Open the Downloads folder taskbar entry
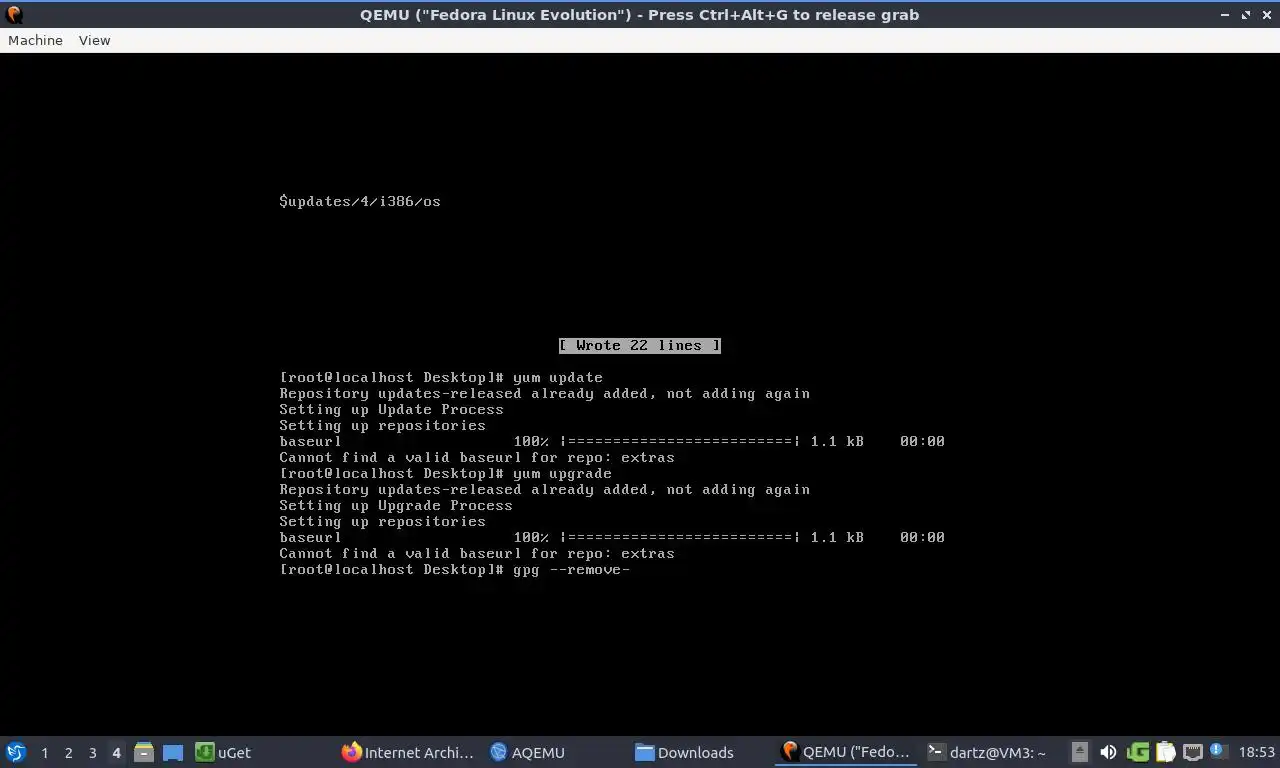This screenshot has height=768, width=1280. 685,752
